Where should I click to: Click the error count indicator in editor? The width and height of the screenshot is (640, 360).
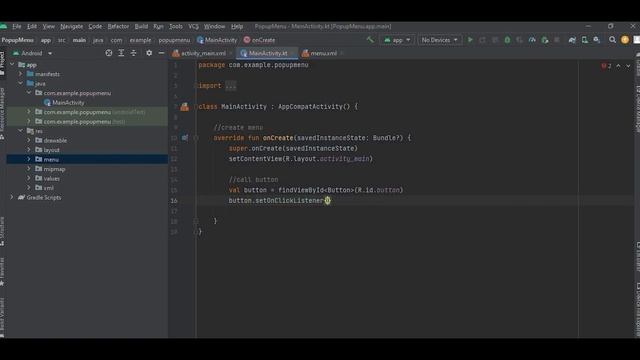coord(606,66)
